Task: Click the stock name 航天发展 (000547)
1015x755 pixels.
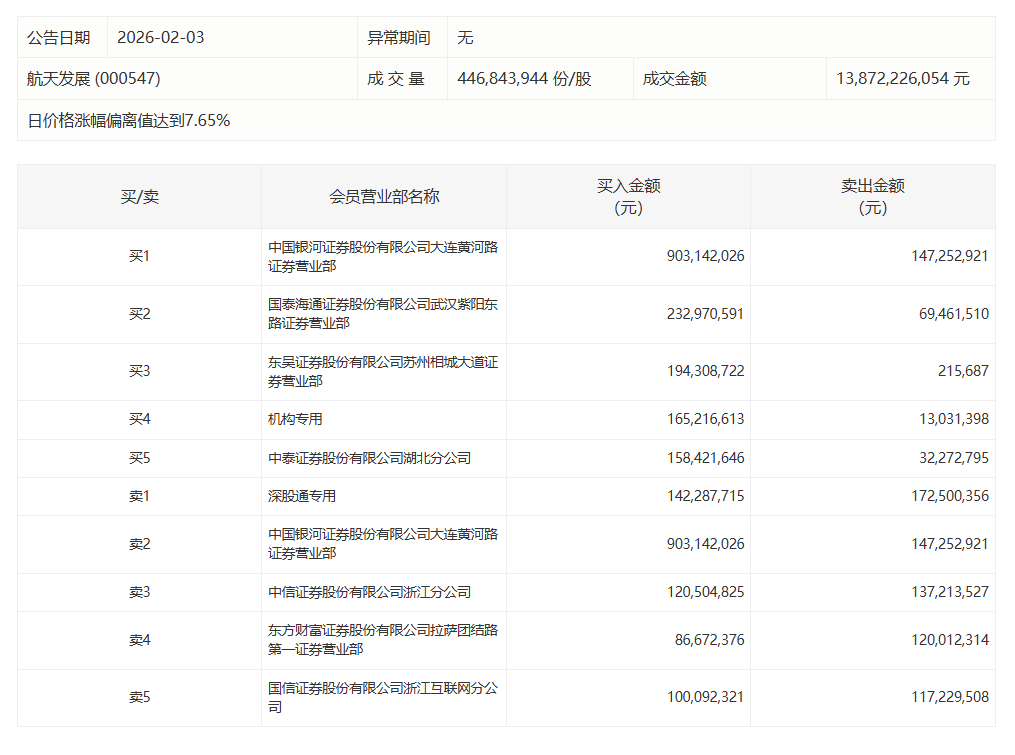Action: pyautogui.click(x=94, y=79)
